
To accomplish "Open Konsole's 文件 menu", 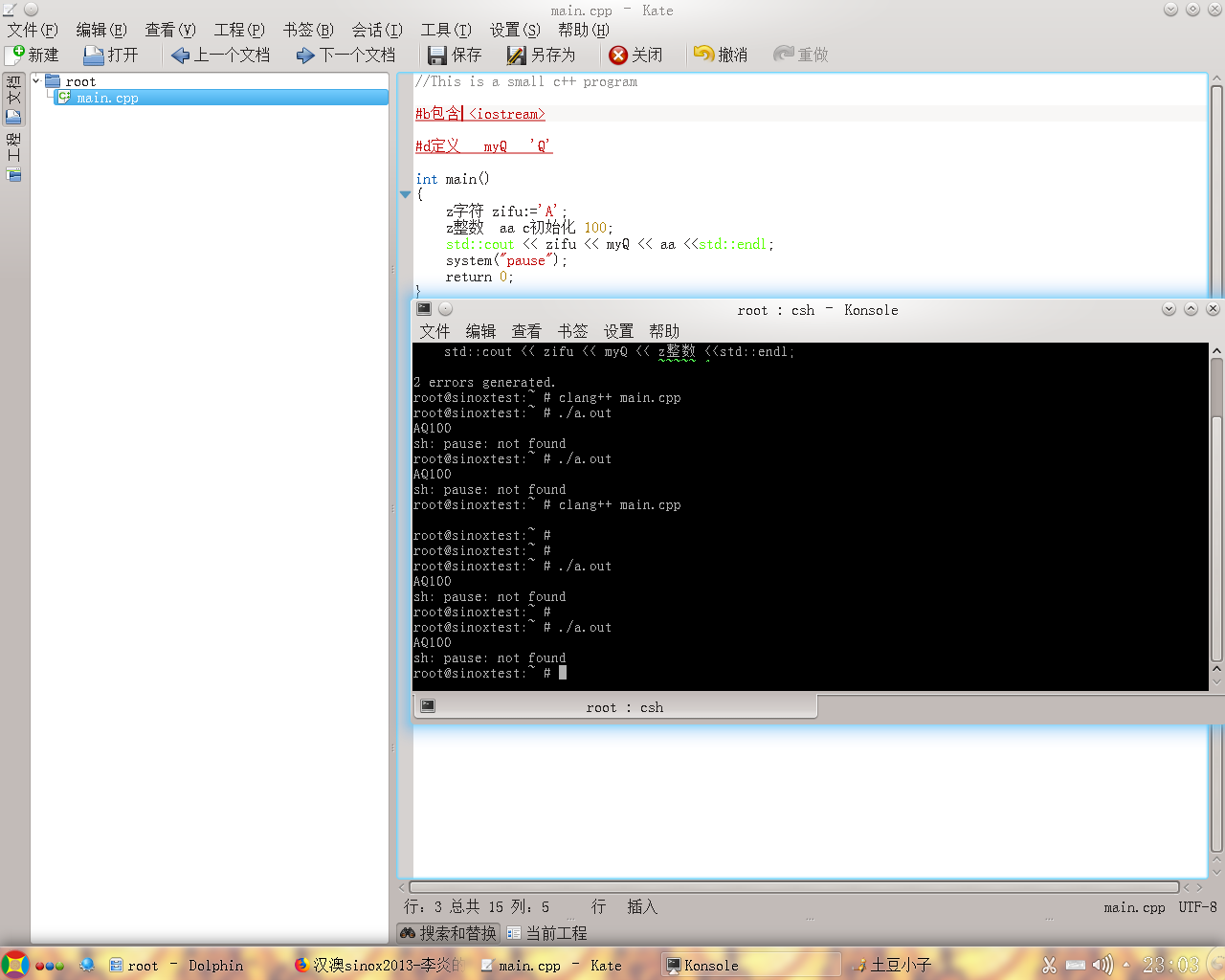I will [x=434, y=331].
